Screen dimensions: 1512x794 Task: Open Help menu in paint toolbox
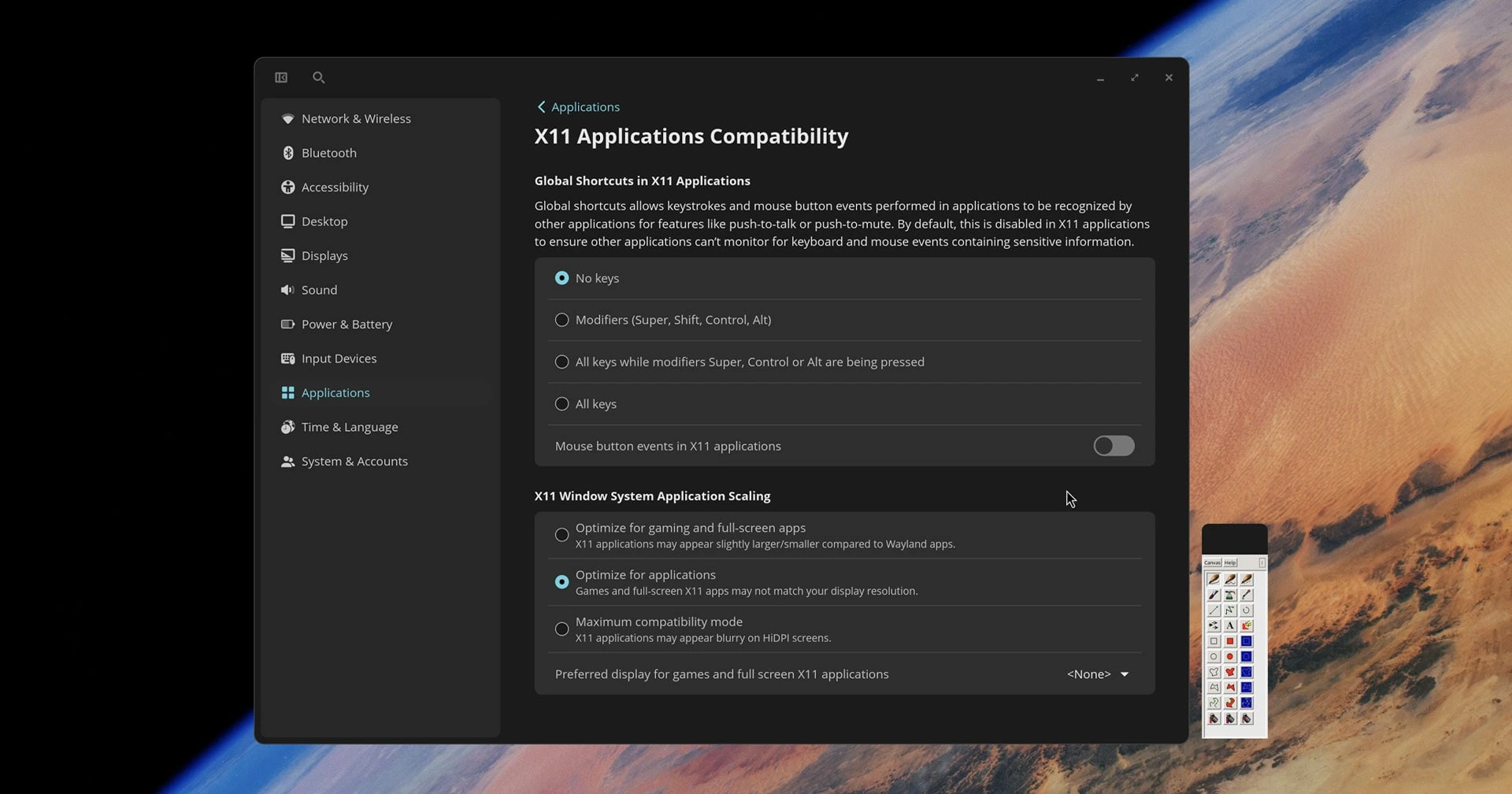tap(1230, 562)
